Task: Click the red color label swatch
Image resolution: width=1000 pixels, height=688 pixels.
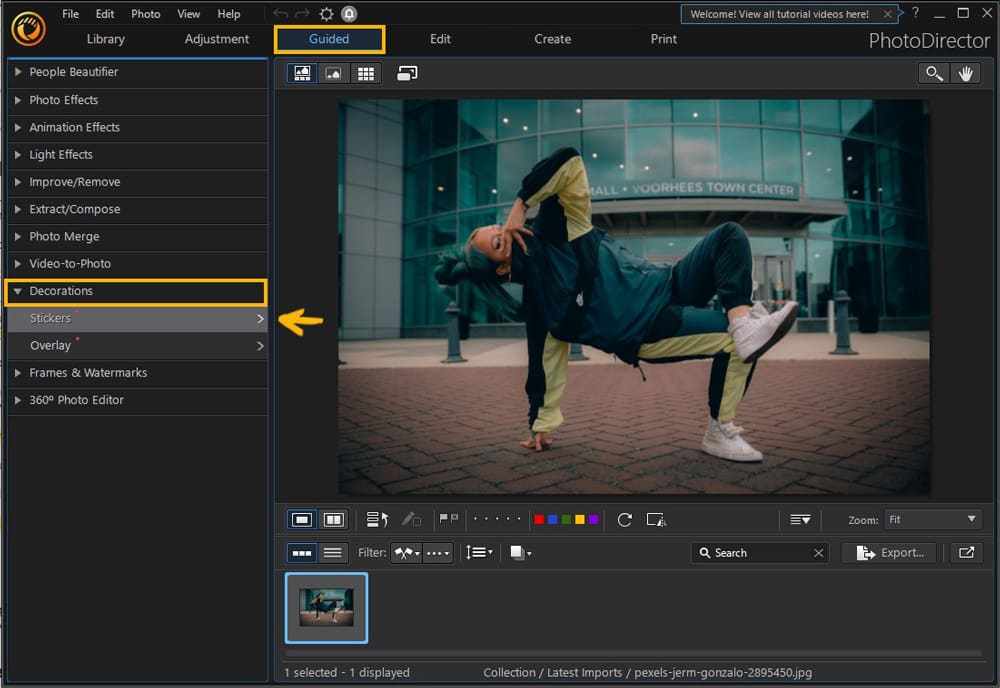Action: click(539, 519)
